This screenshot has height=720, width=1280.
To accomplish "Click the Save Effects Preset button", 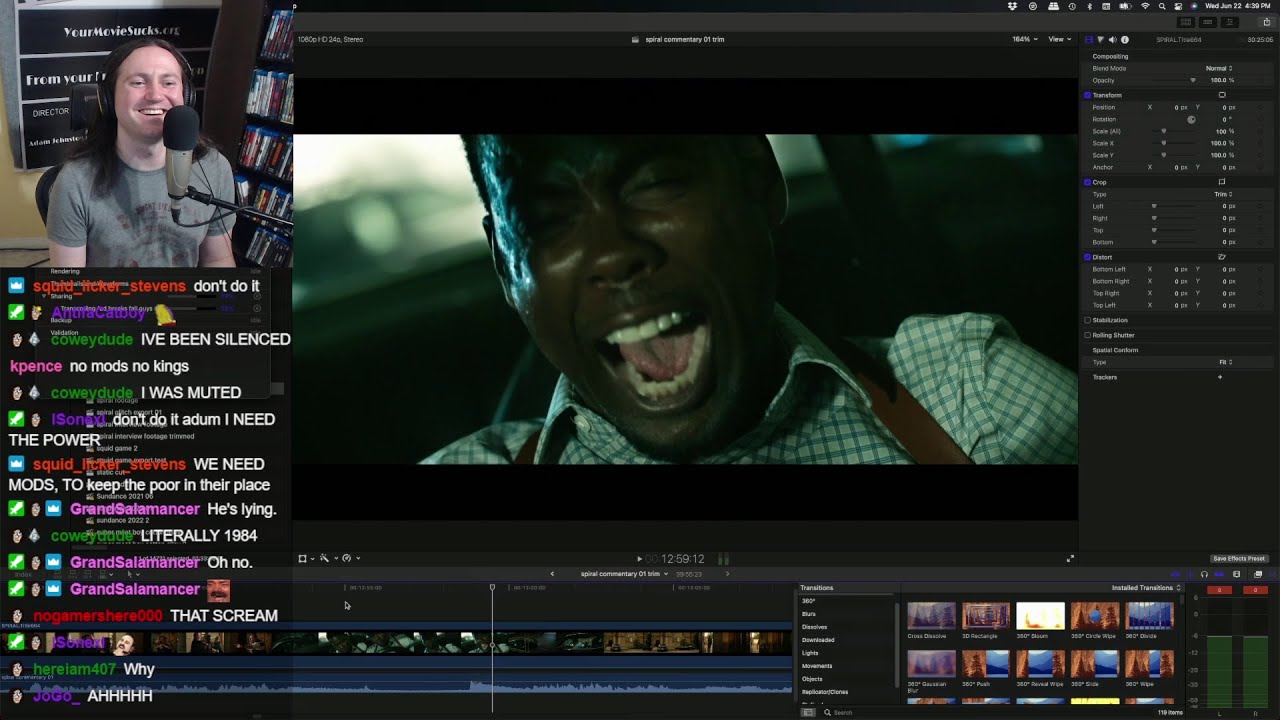I will (x=1239, y=559).
